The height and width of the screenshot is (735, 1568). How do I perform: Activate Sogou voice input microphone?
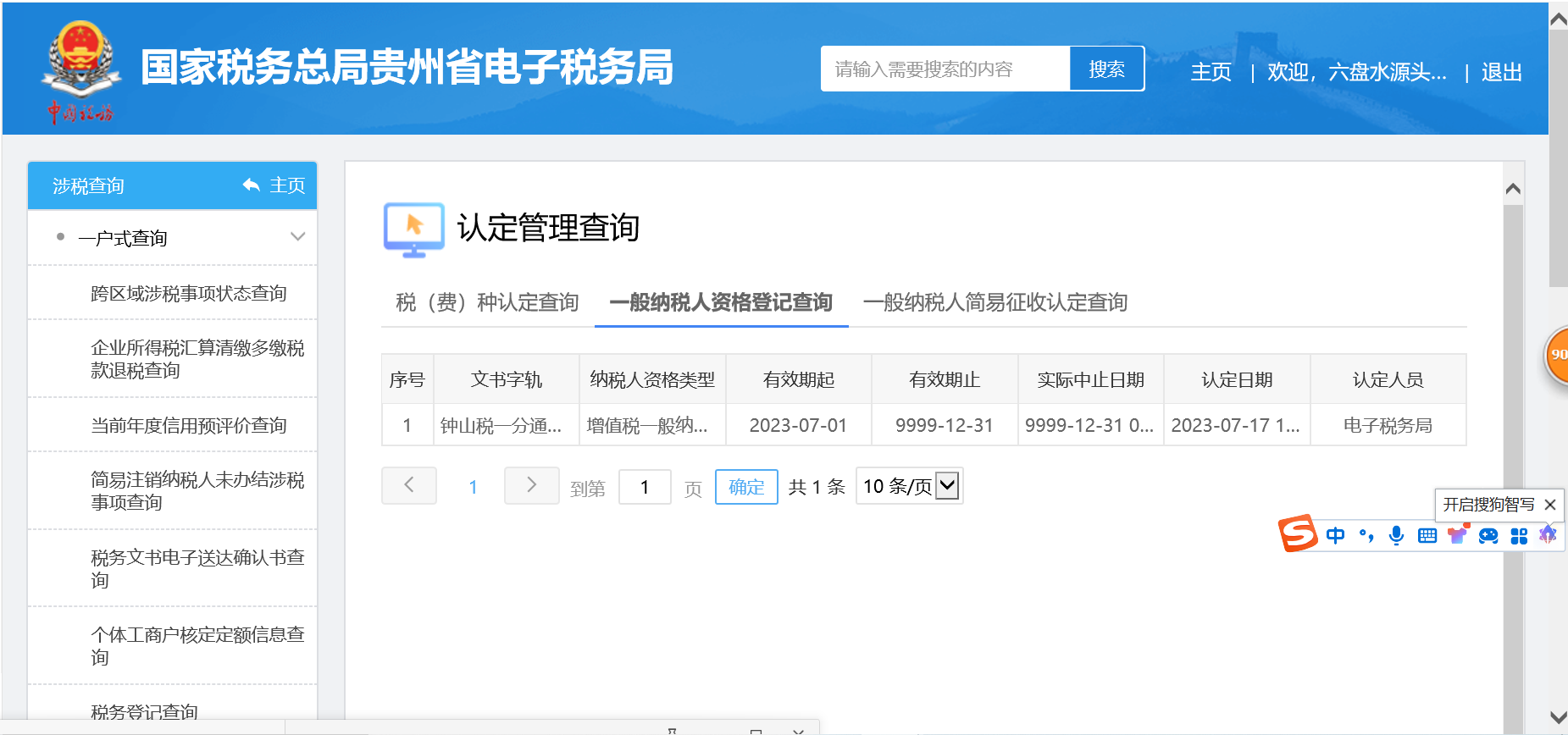(1397, 535)
